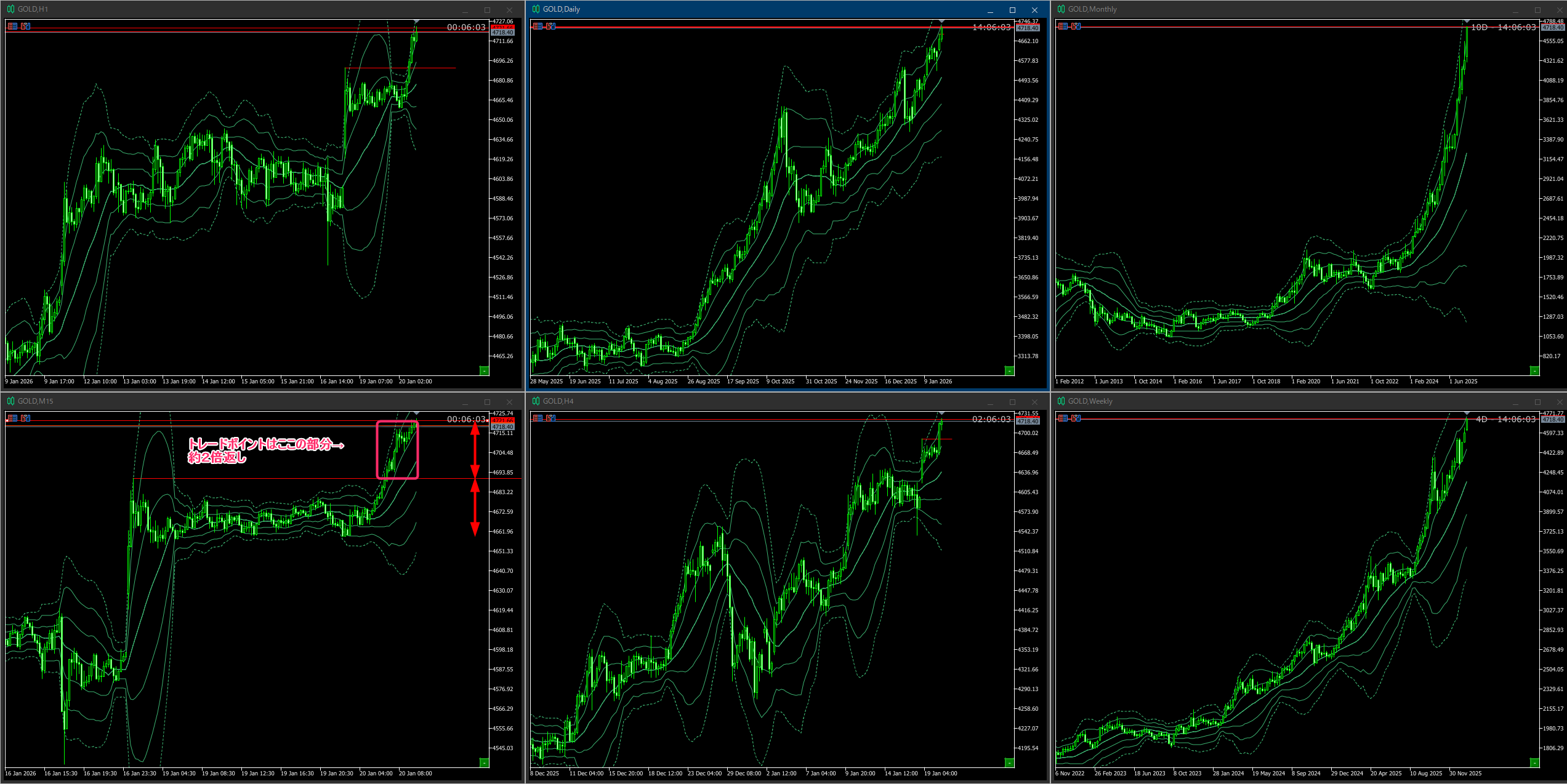
Task: Click chart shift triangle on GOLD,Daily chart
Action: pyautogui.click(x=941, y=22)
